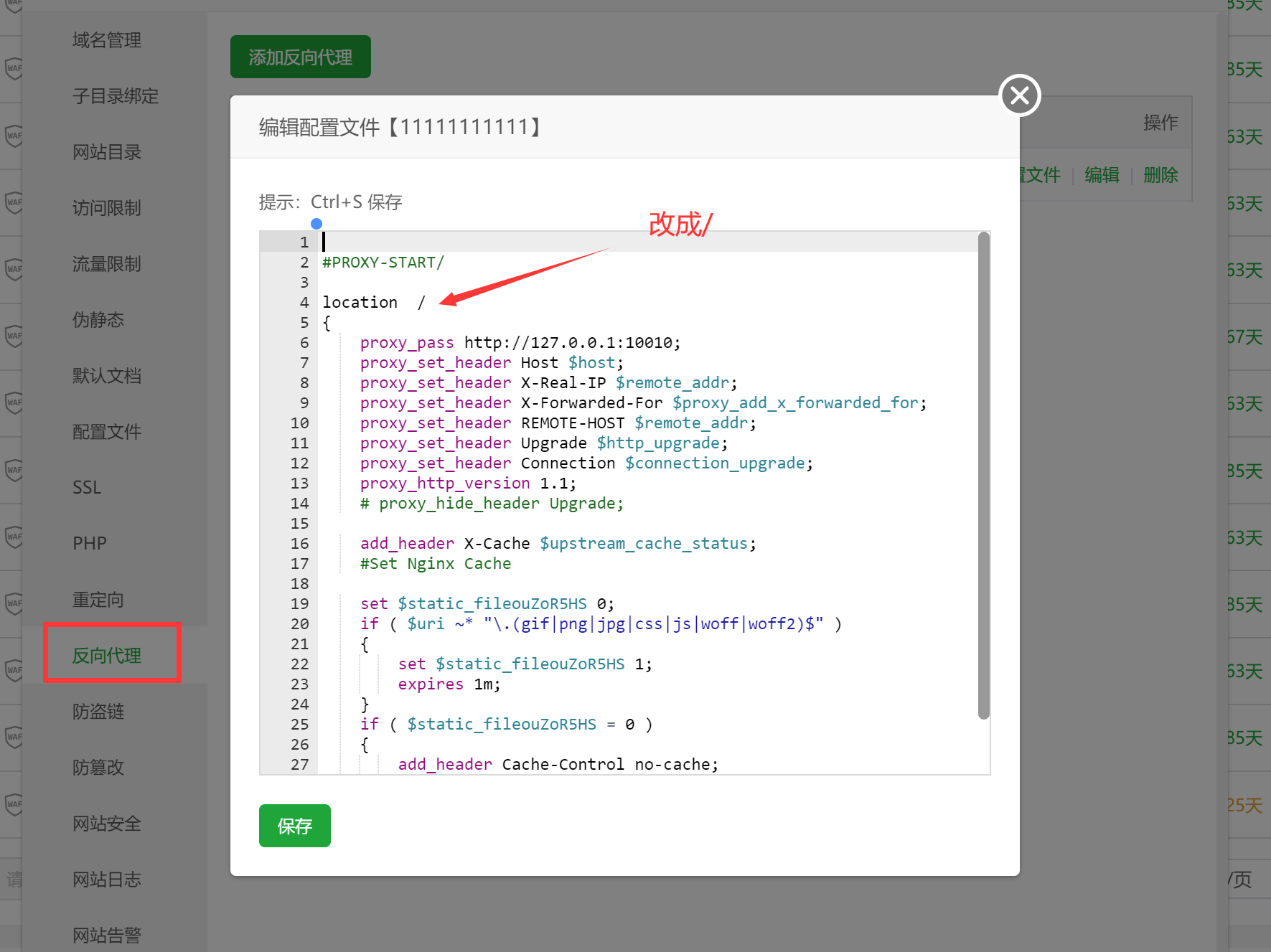
Task: Close the config file editor dialog
Action: (1019, 95)
